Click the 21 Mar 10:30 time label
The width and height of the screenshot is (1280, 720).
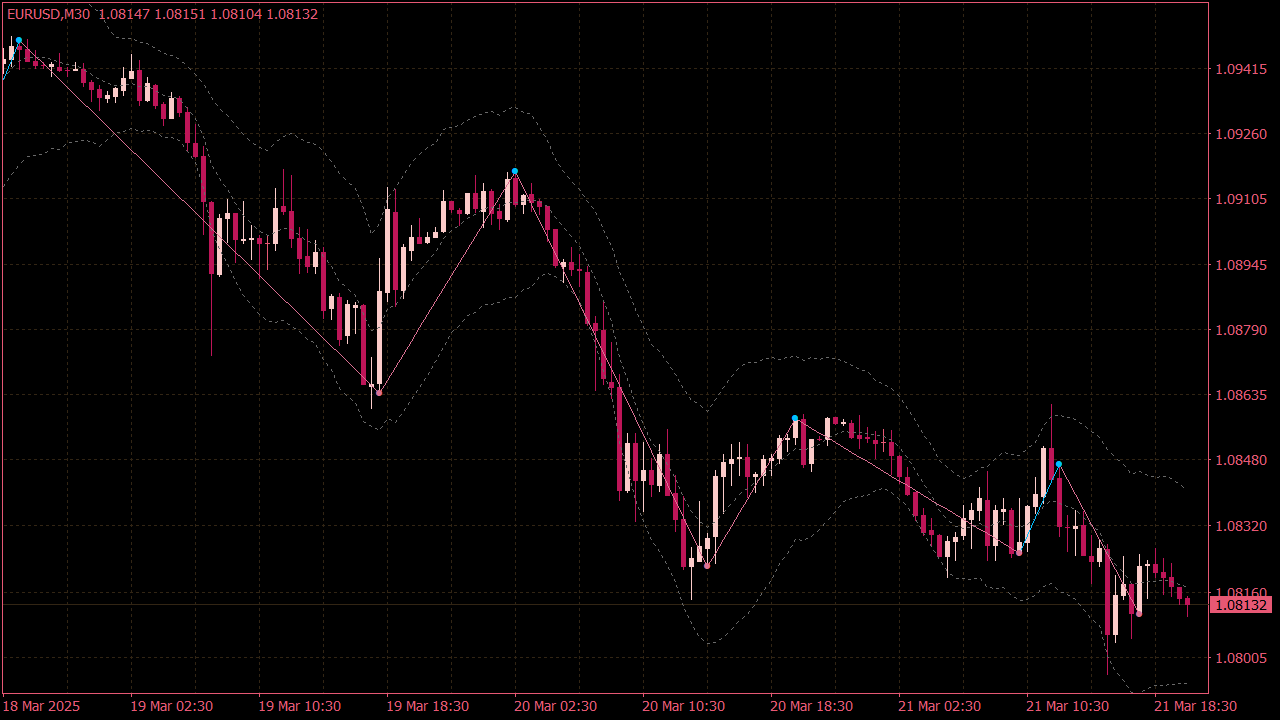tap(1068, 706)
